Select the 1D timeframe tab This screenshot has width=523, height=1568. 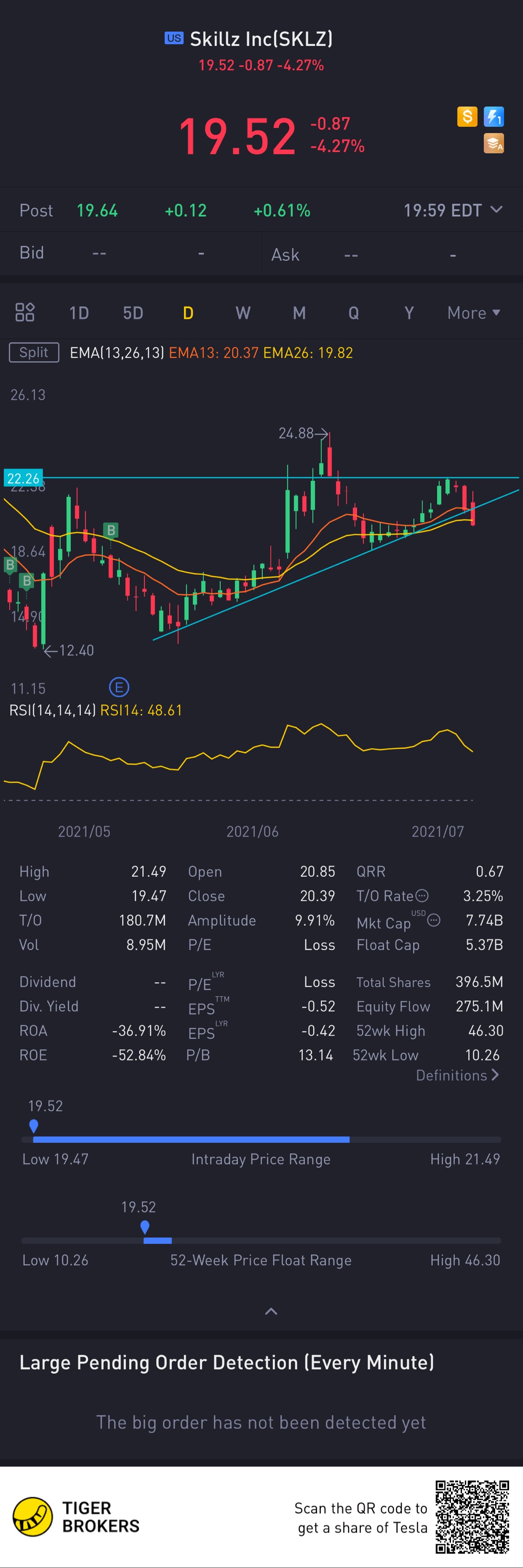[x=79, y=313]
